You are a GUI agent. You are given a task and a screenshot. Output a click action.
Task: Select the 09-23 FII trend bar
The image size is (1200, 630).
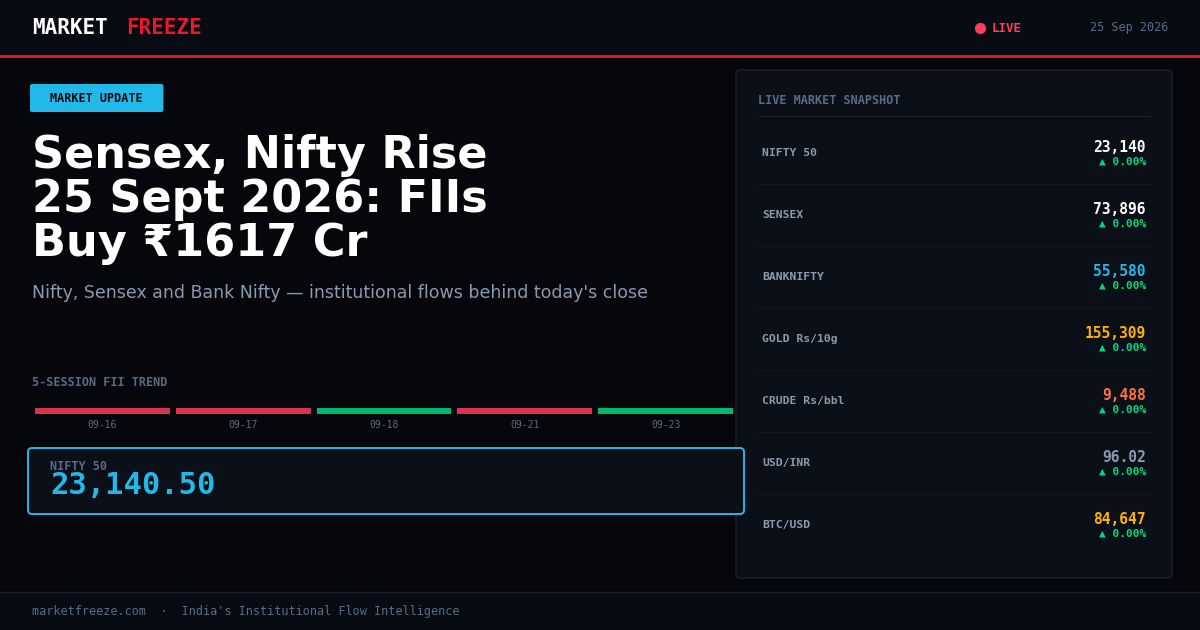(x=665, y=411)
